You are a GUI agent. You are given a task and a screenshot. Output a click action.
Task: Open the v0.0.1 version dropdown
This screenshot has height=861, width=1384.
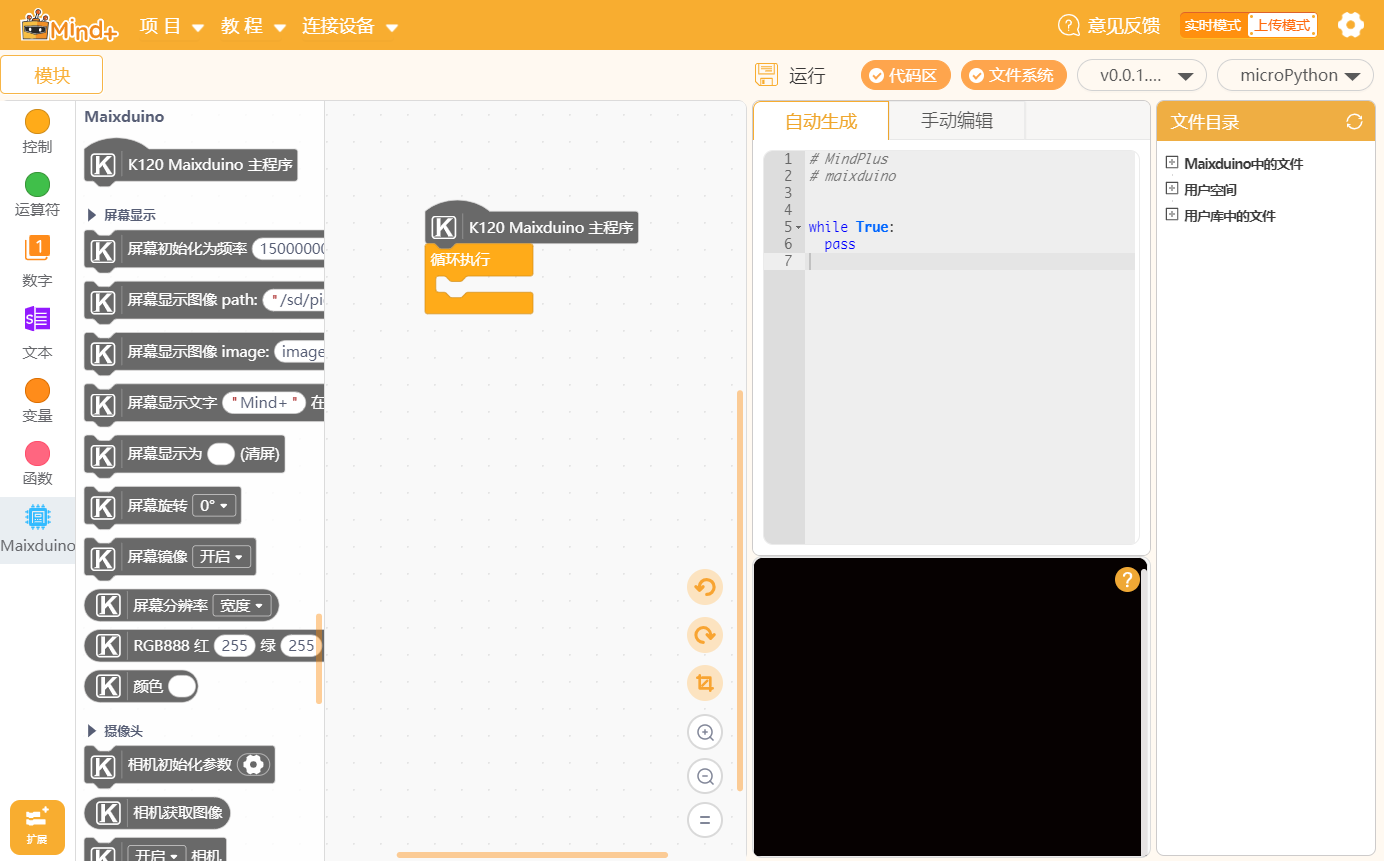[x=1142, y=75]
